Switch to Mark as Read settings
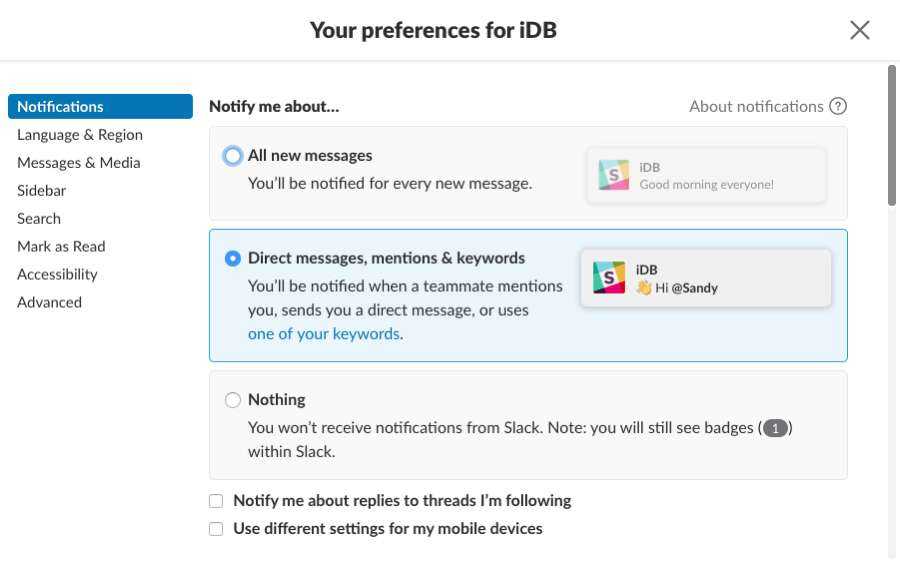This screenshot has width=900, height=563. [61, 247]
